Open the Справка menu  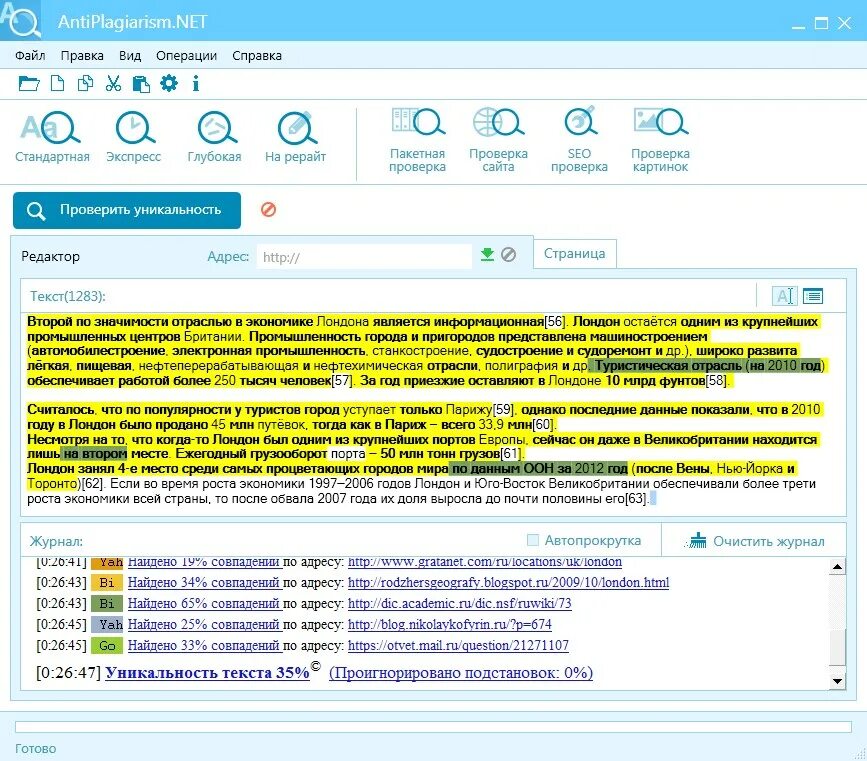(x=257, y=56)
